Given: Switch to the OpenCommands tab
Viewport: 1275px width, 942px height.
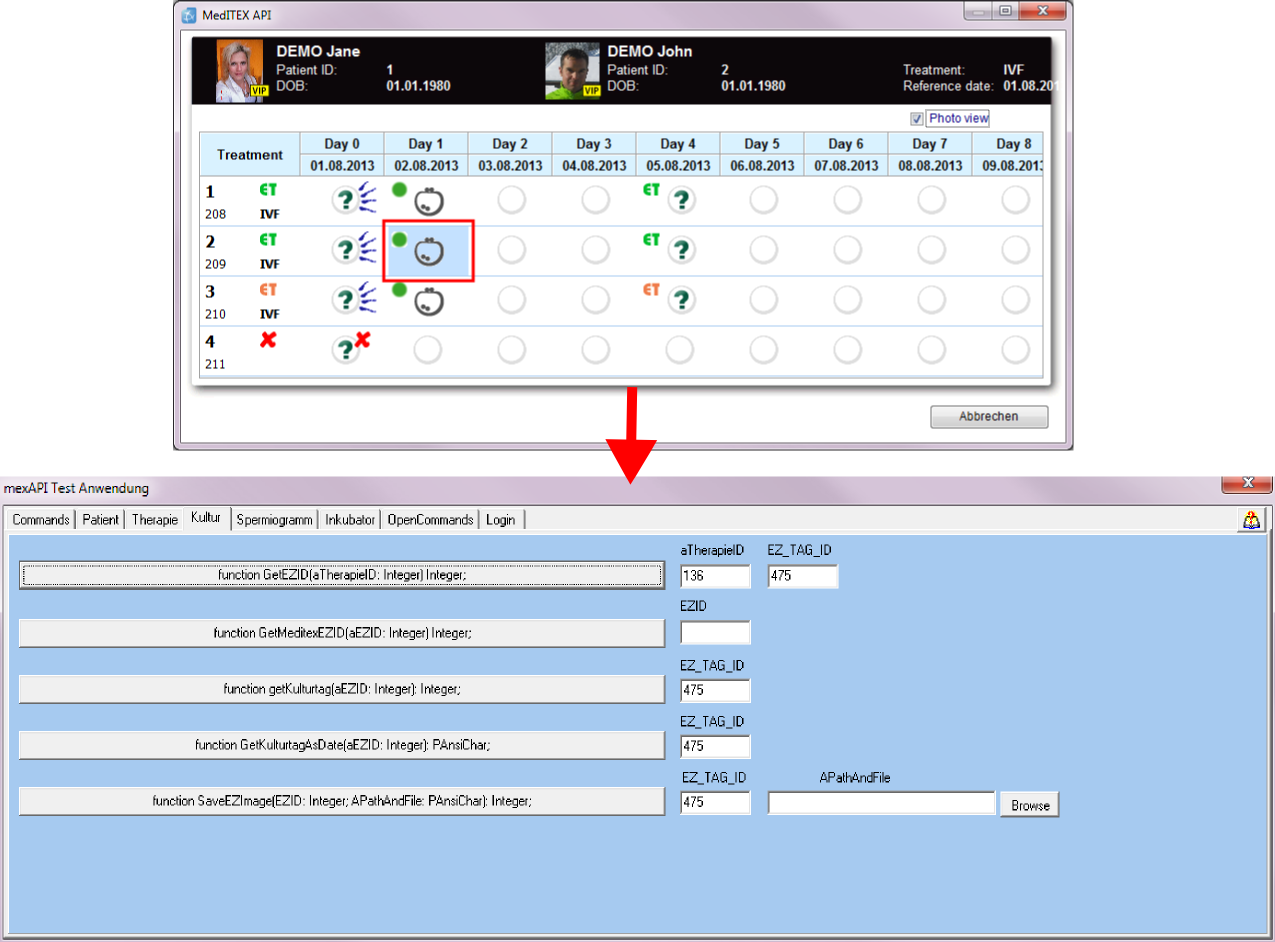Looking at the screenshot, I should 430,520.
